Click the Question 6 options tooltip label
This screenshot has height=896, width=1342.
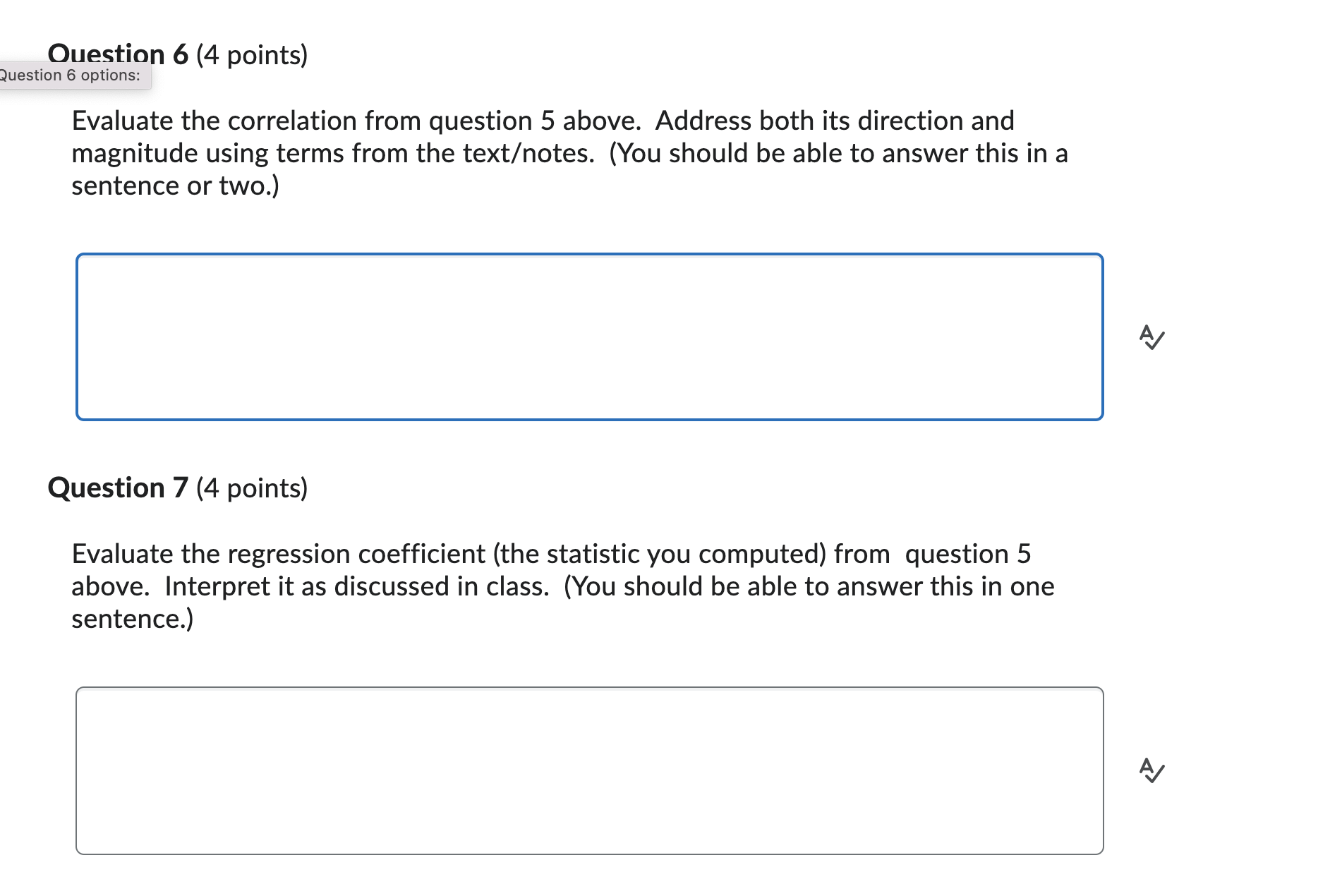tap(71, 75)
